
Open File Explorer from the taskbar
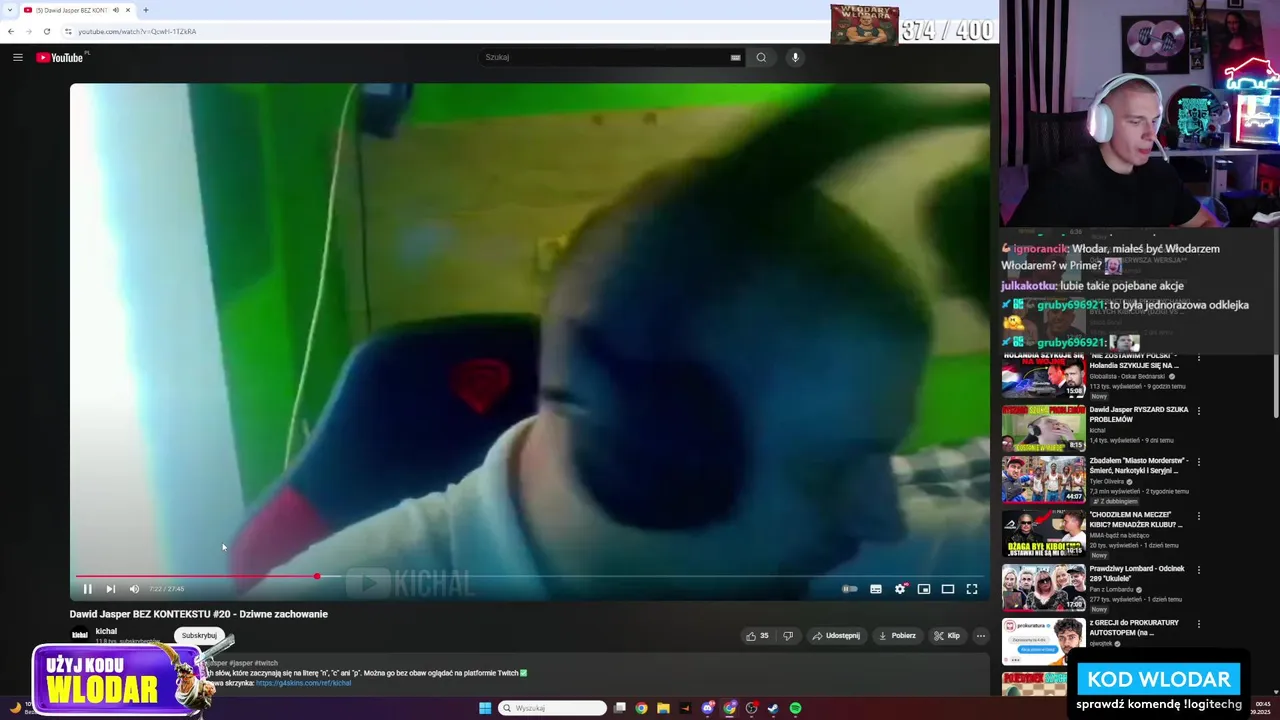coord(663,708)
